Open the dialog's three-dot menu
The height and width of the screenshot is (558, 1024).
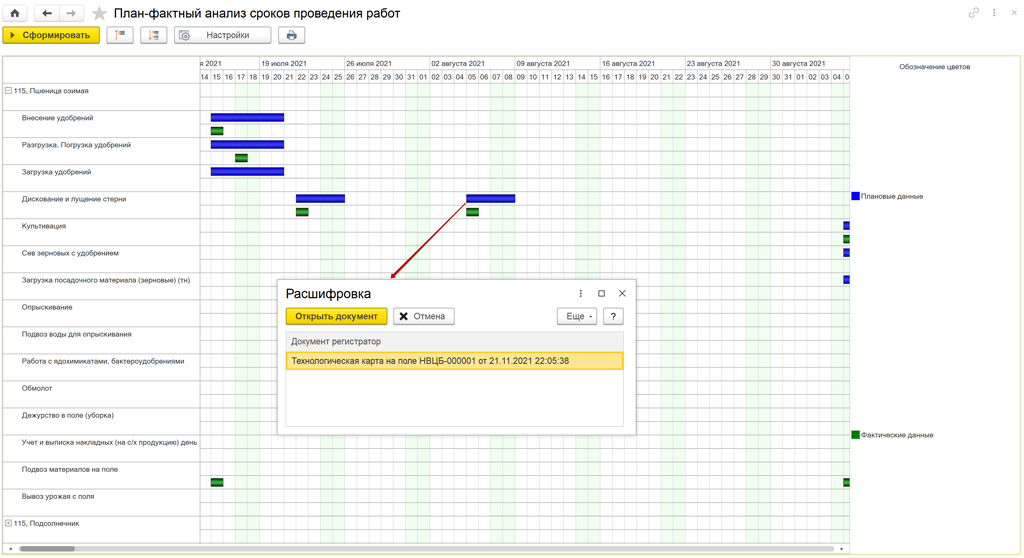[x=581, y=294]
